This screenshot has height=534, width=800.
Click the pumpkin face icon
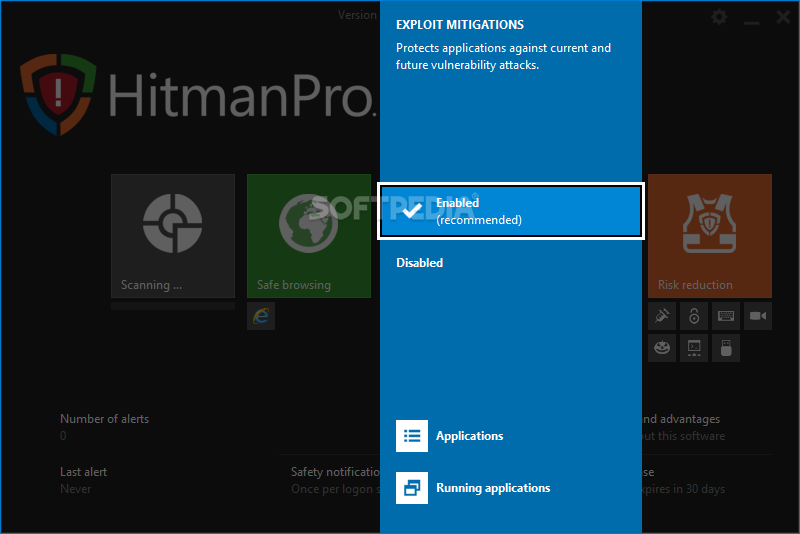click(662, 348)
